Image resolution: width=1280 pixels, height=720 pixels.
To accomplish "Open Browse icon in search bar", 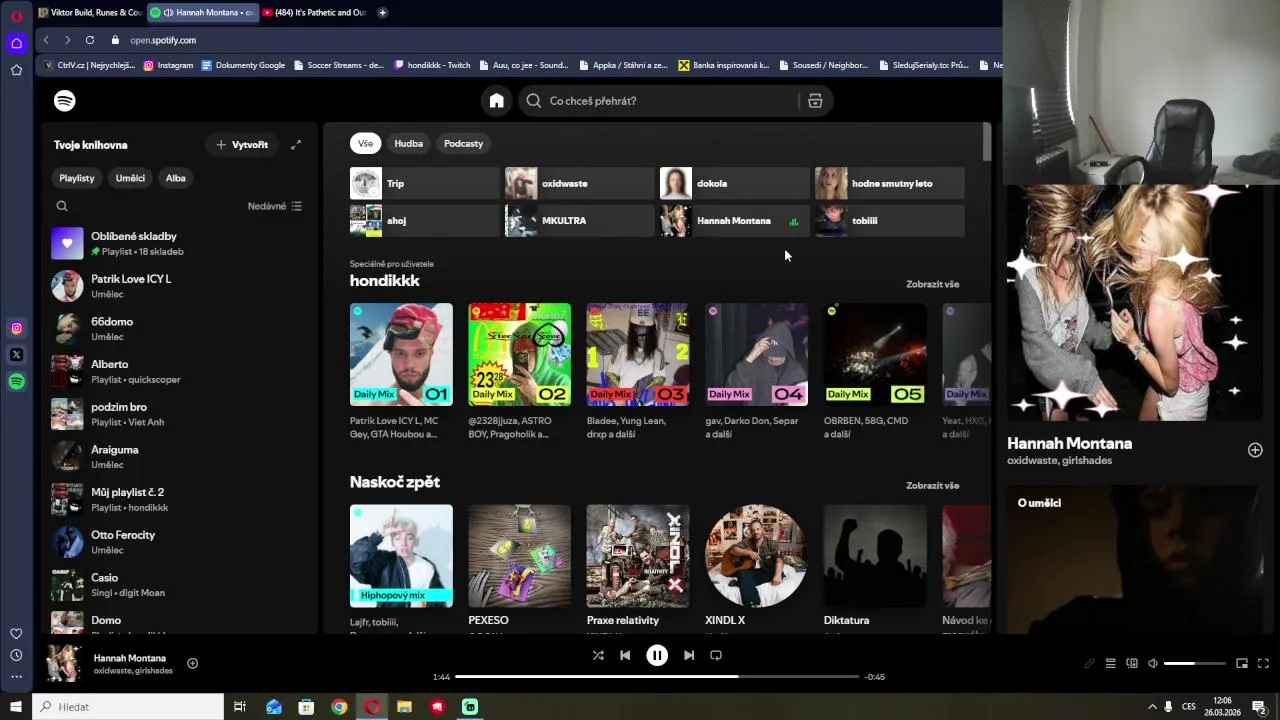I will point(815,101).
